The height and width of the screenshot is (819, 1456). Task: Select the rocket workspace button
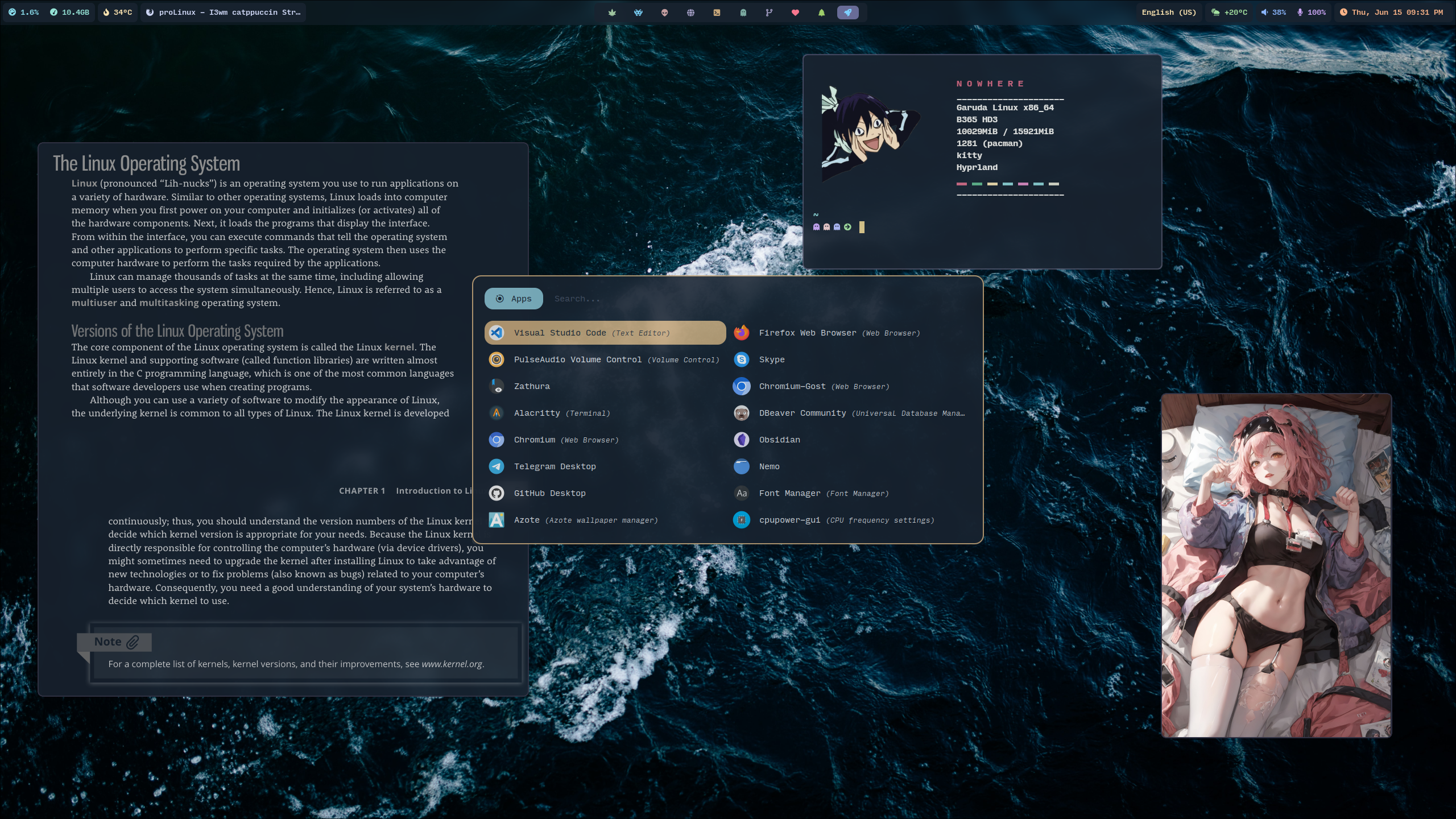(x=847, y=13)
